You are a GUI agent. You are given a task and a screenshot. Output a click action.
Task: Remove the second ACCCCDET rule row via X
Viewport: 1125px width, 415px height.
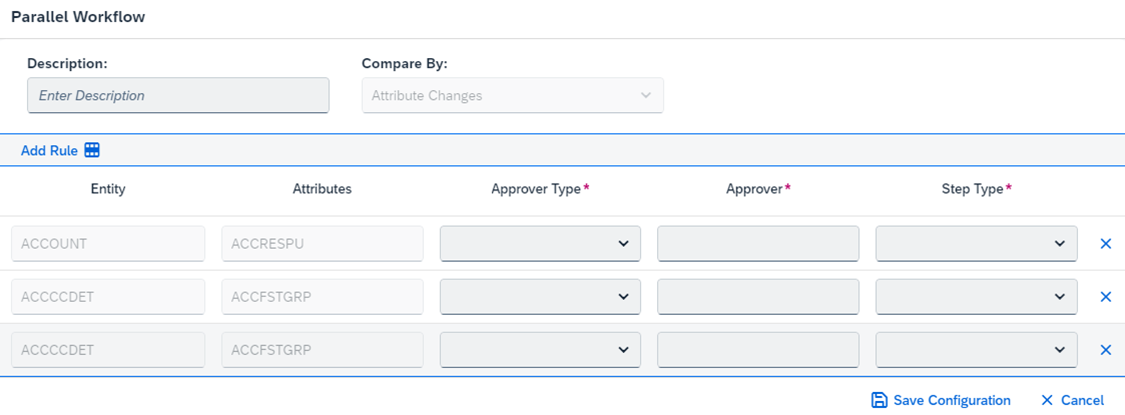[x=1106, y=350]
